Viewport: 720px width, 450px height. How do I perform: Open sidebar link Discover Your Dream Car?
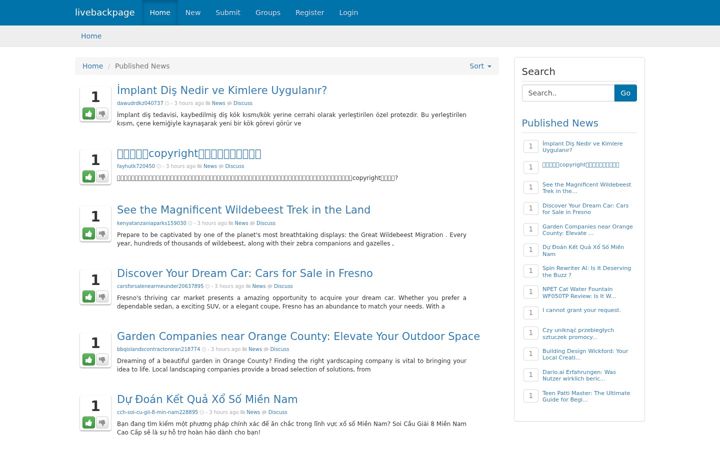click(585, 208)
